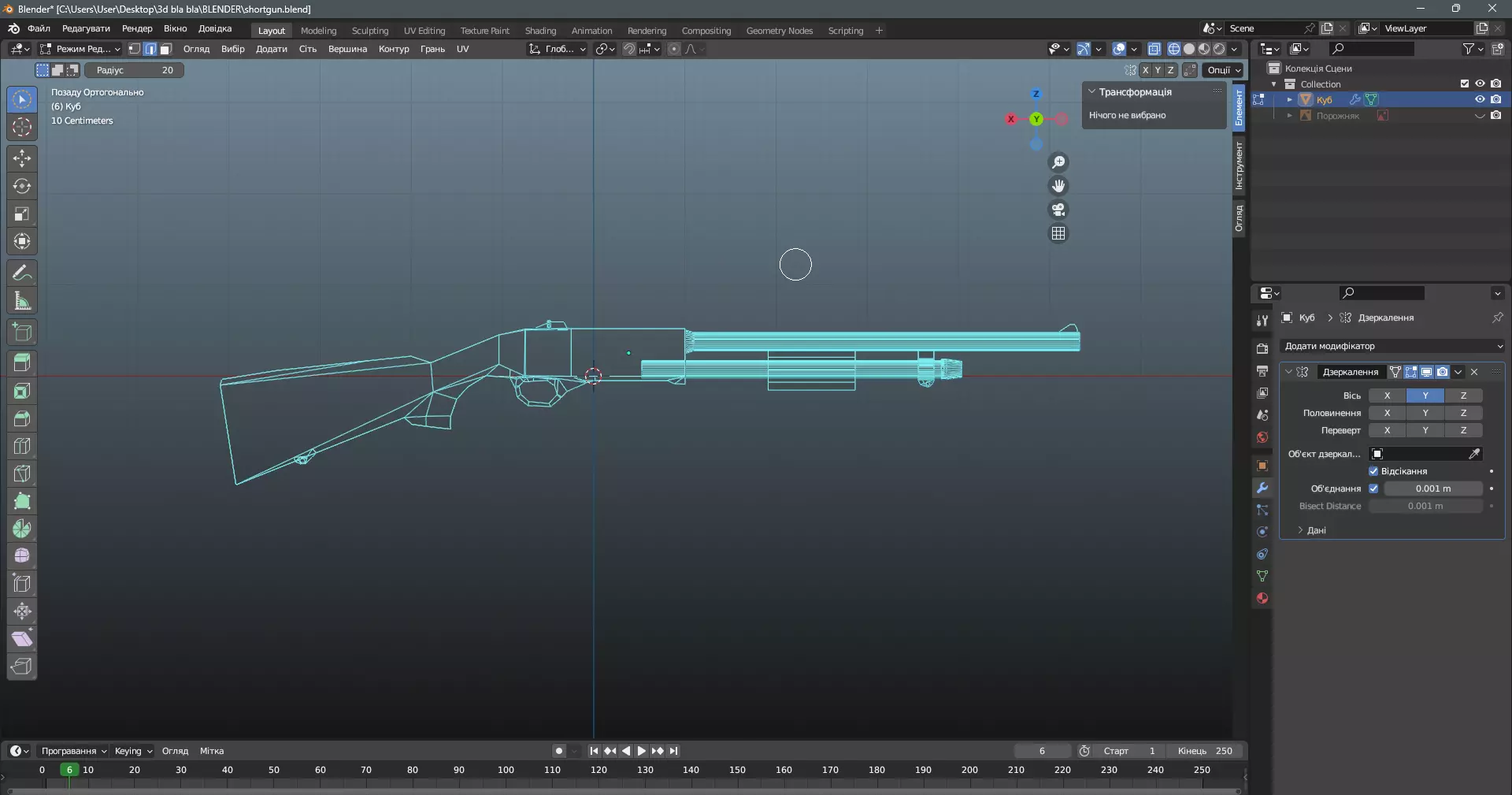This screenshot has width=1512, height=795.
Task: Pick mirror object with eyedropper
Action: point(1474,454)
